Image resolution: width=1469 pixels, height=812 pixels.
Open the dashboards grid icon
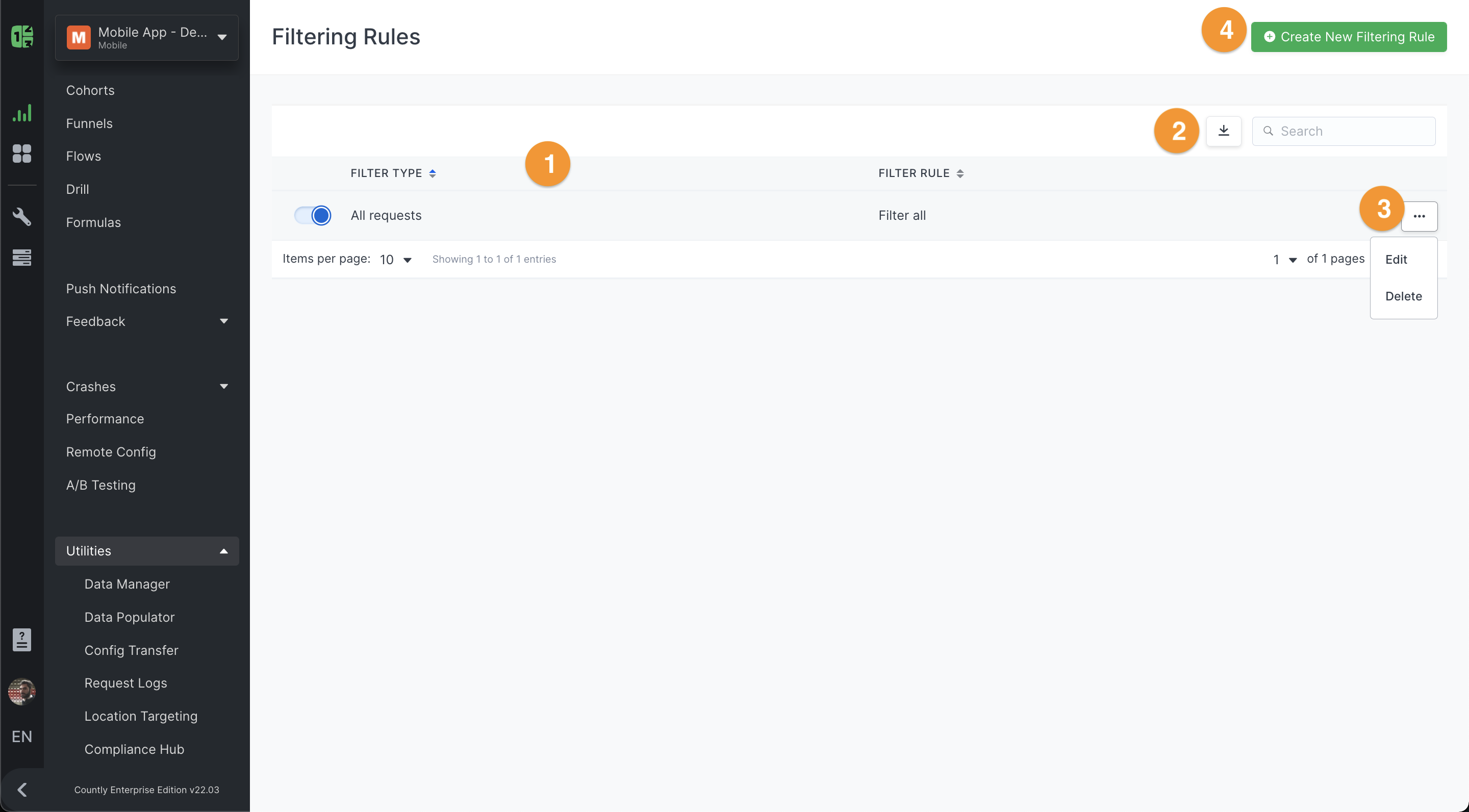tap(21, 154)
